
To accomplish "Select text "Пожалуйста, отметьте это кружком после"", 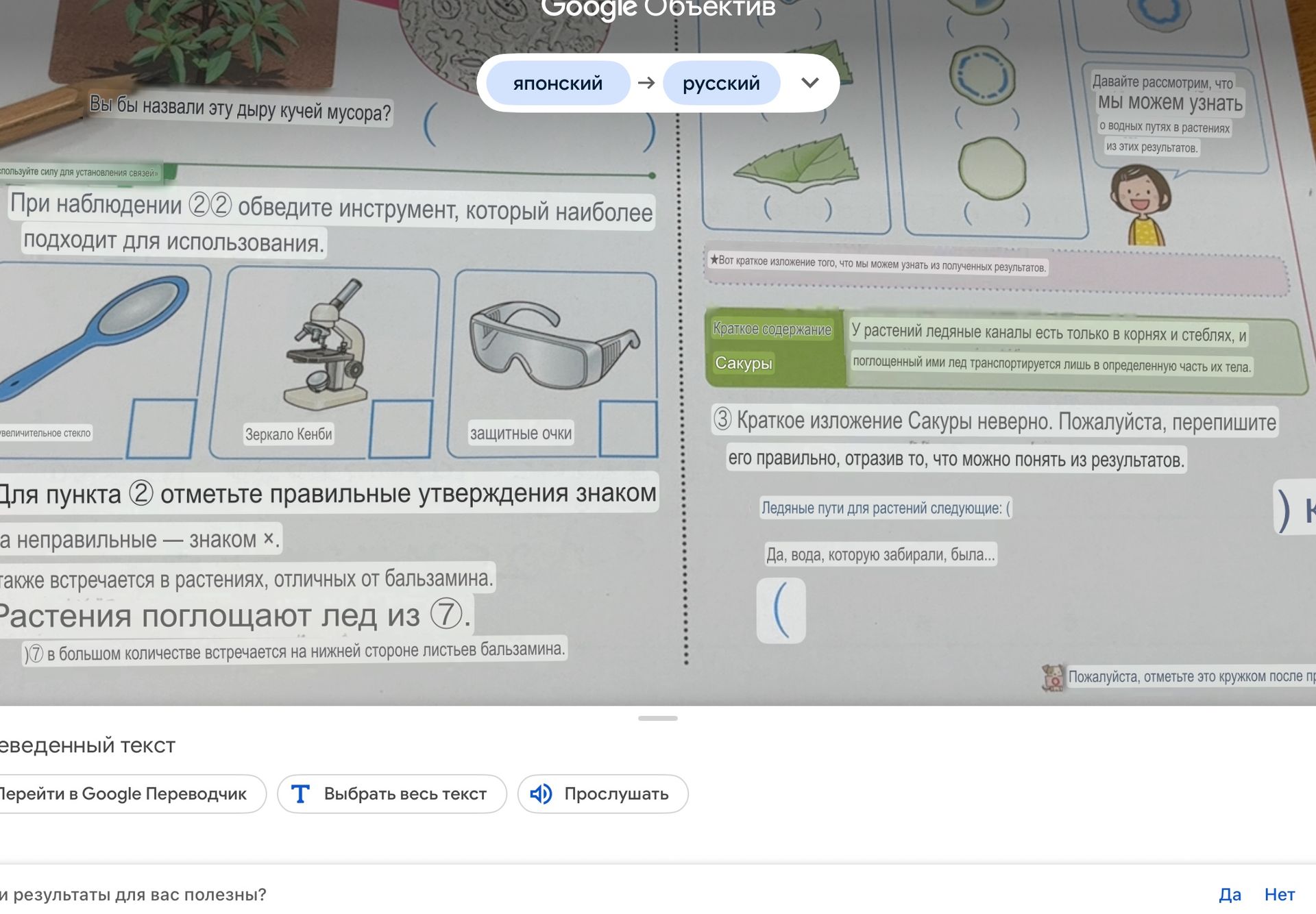I will pyautogui.click(x=1191, y=676).
